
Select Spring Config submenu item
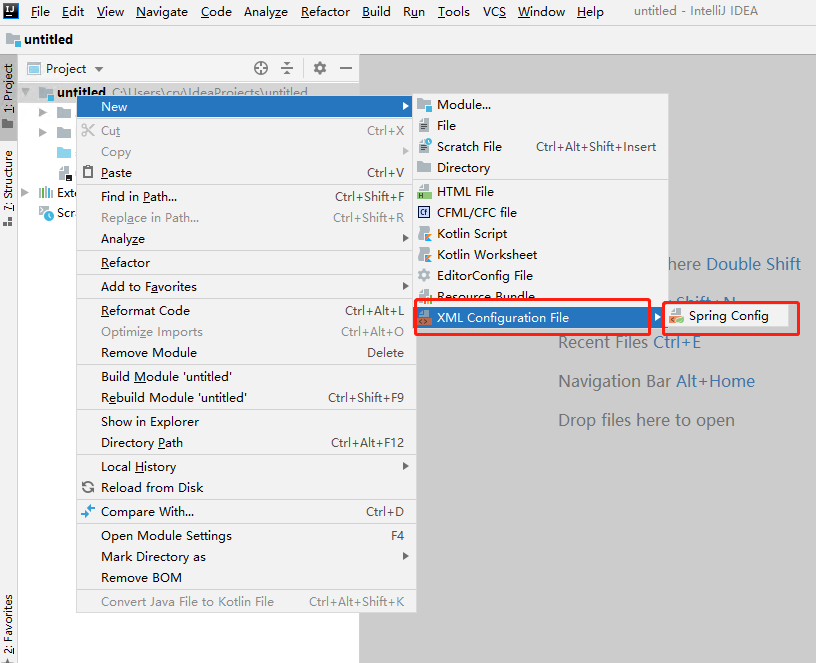point(726,316)
